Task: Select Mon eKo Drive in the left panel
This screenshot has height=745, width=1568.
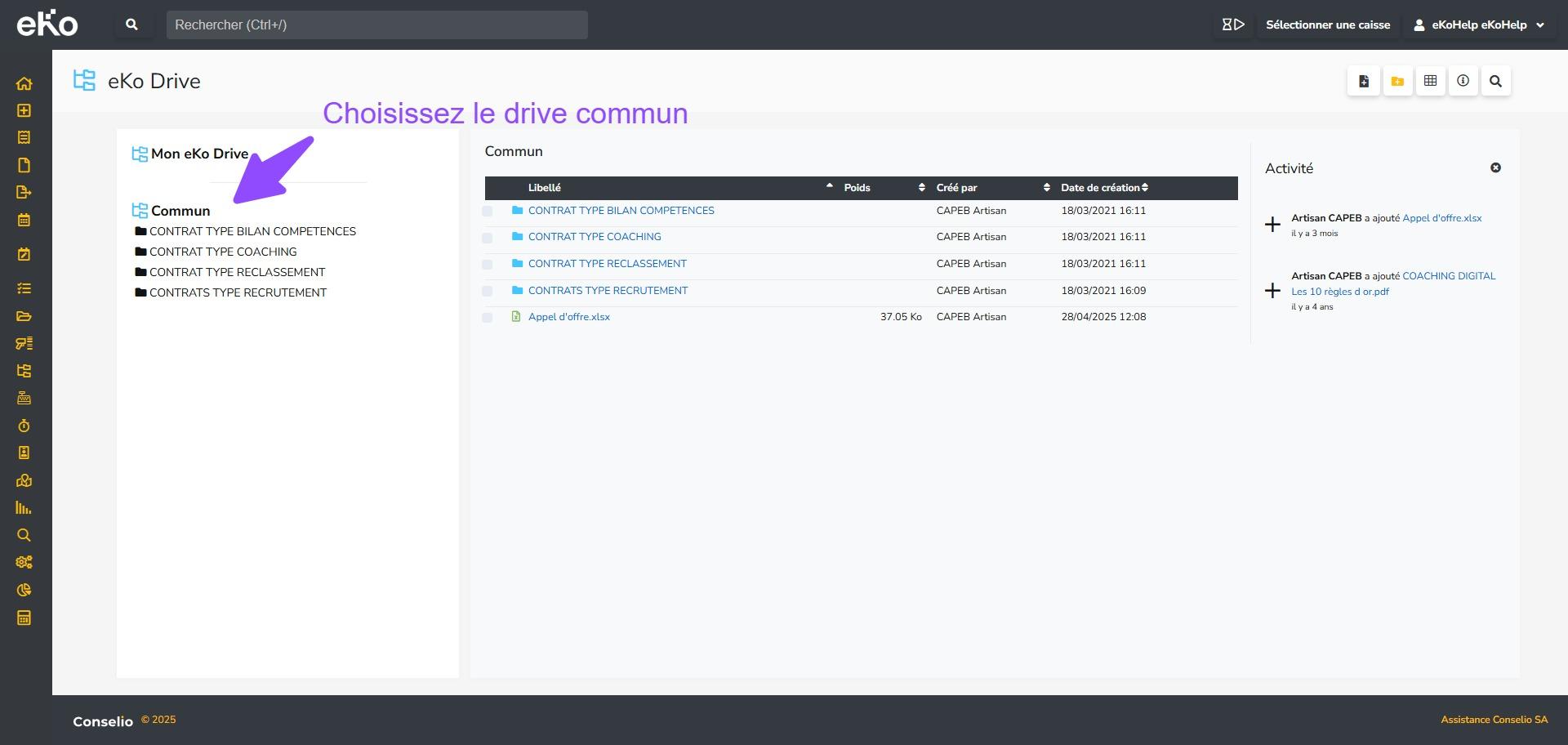Action: pyautogui.click(x=199, y=154)
